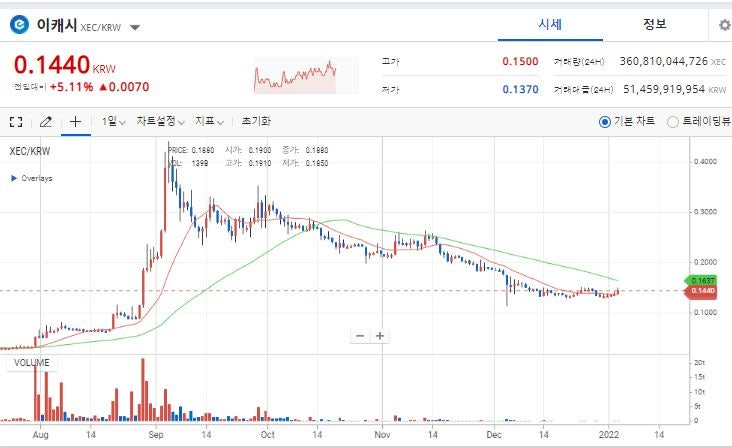732x447 pixels.
Task: Click the 0.4000 price axis label
Action: click(705, 161)
